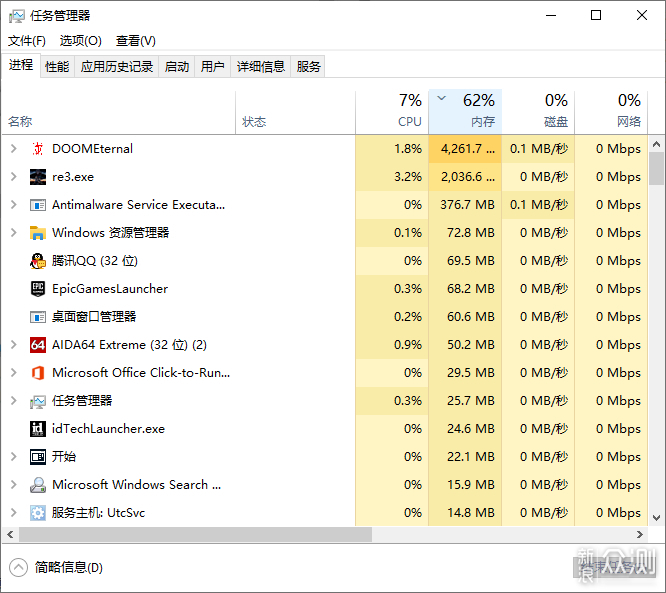The height and width of the screenshot is (593, 666).
Task: Click the Microsoft Windows Search icon
Action: (x=38, y=485)
